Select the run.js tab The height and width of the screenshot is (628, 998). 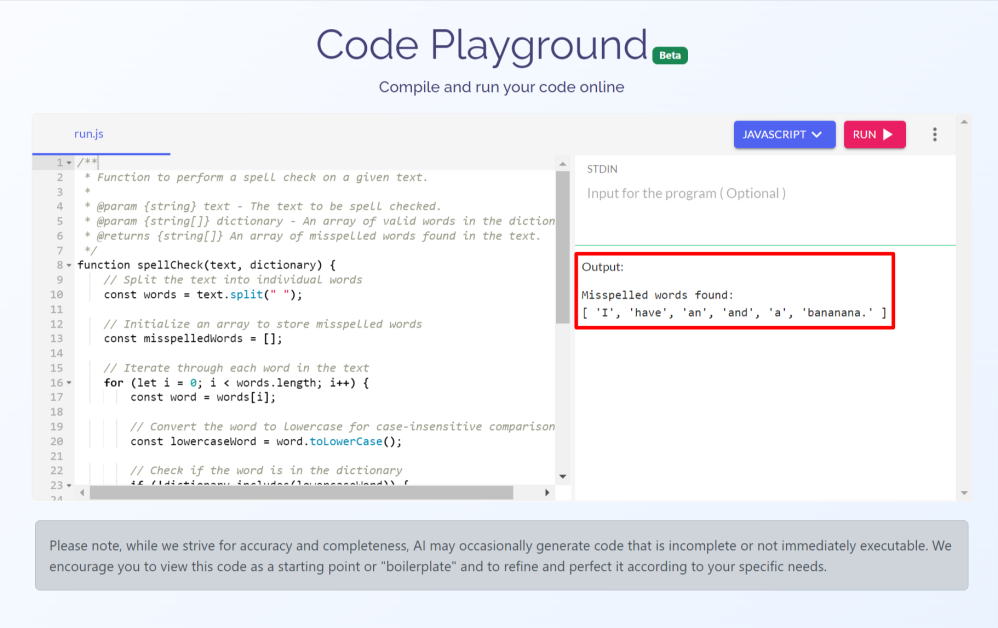coord(89,133)
